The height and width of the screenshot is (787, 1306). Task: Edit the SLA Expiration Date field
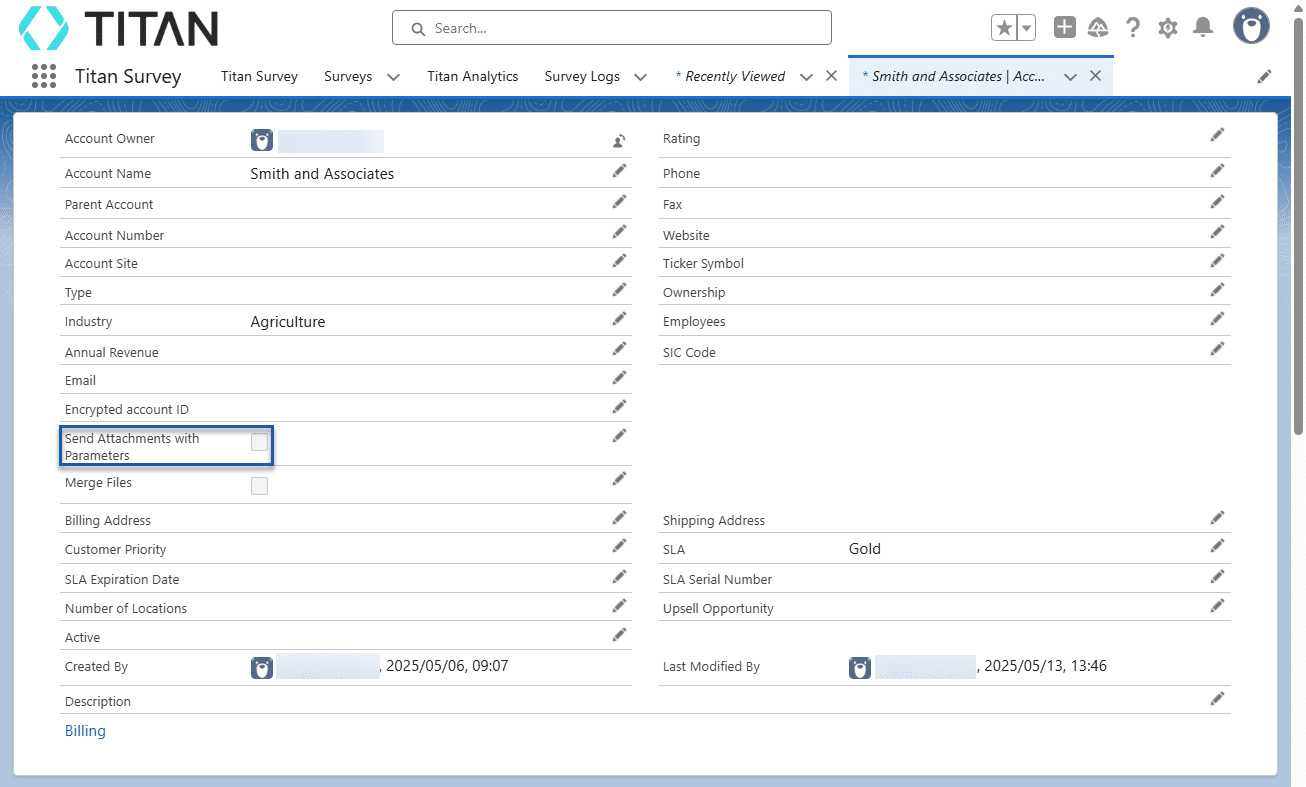(x=619, y=577)
